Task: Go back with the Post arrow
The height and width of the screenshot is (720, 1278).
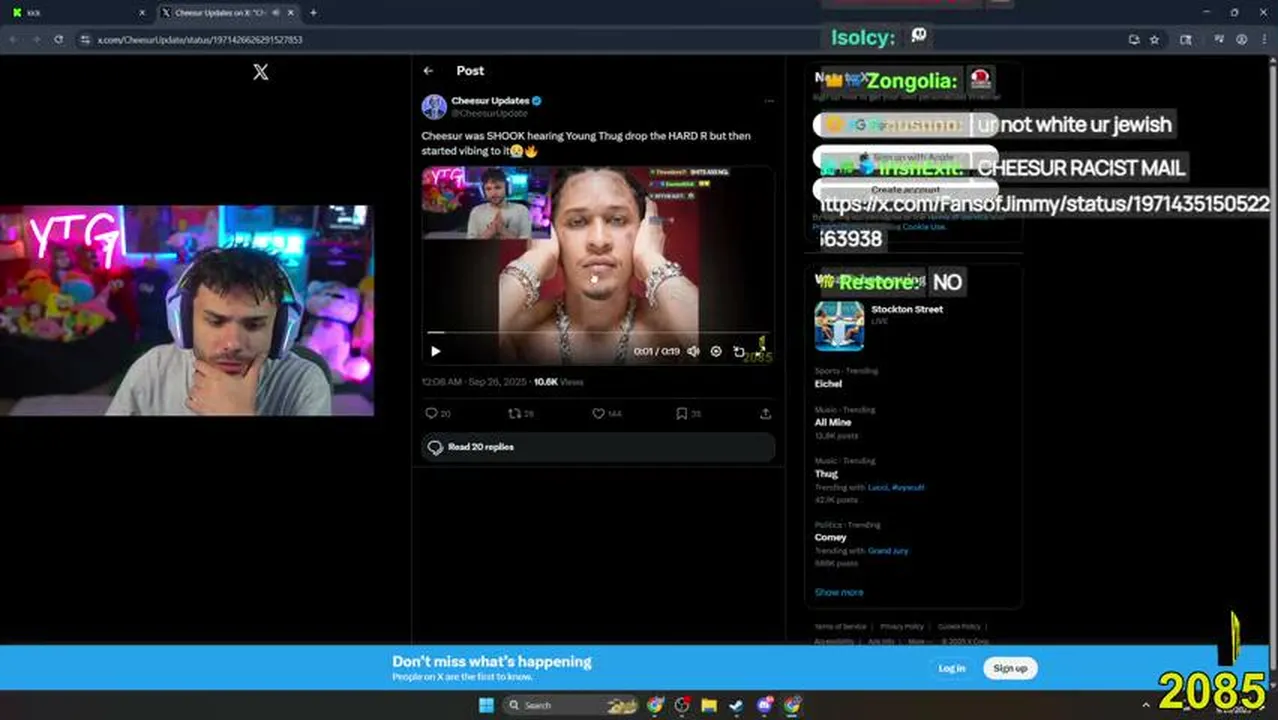Action: [428, 71]
